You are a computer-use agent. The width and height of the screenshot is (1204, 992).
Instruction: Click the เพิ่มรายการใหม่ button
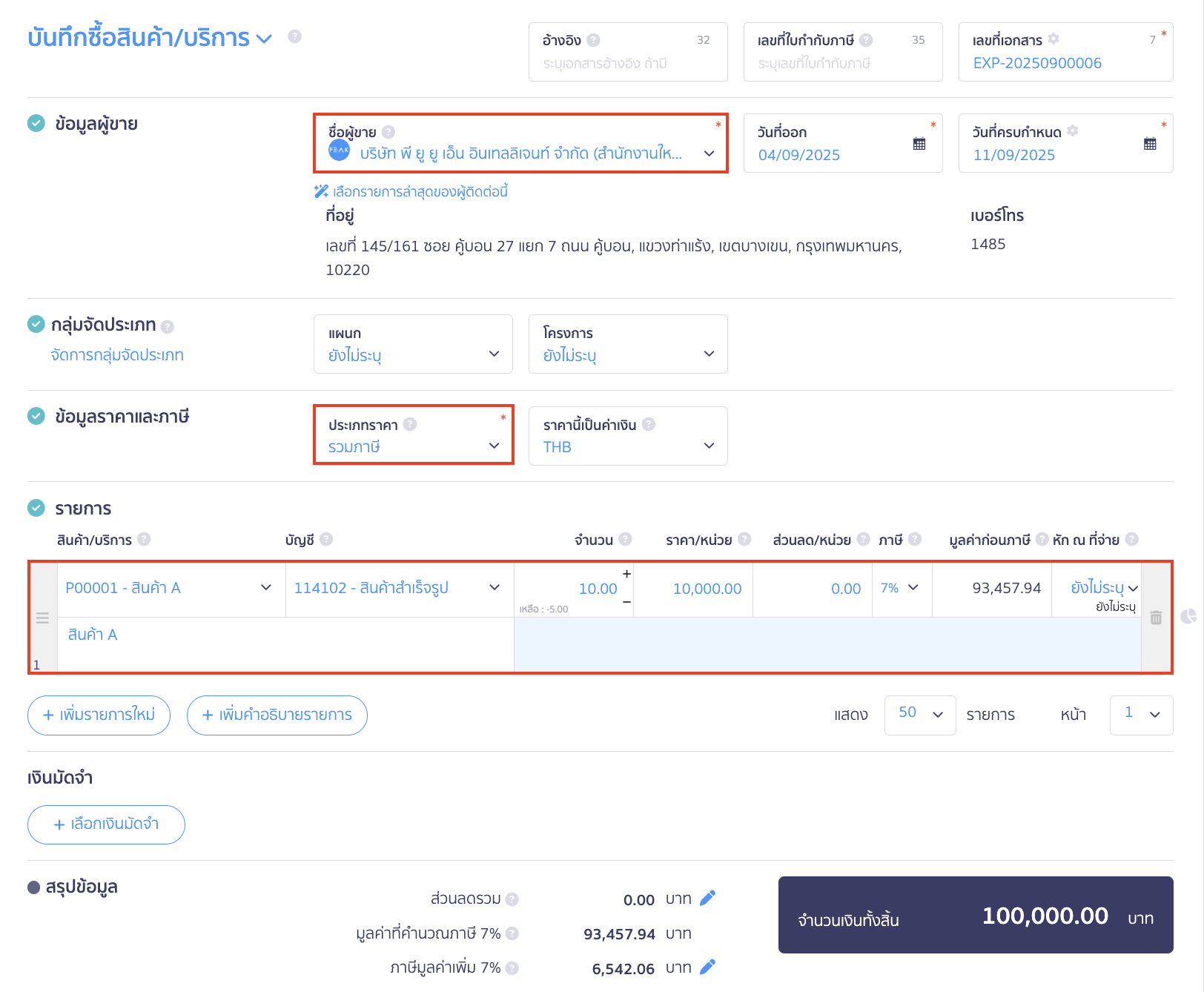point(99,715)
